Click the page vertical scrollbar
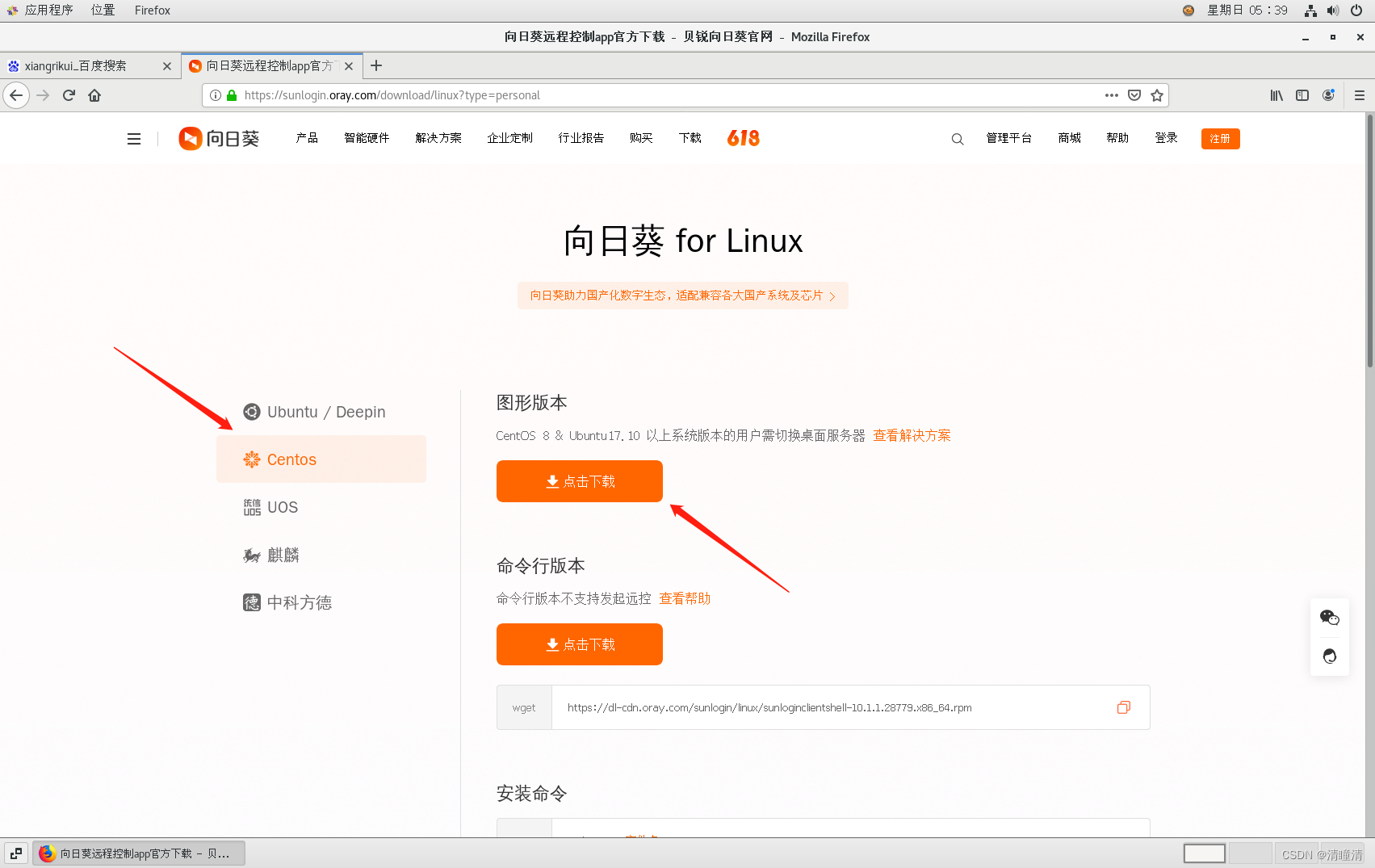 [x=1369, y=241]
